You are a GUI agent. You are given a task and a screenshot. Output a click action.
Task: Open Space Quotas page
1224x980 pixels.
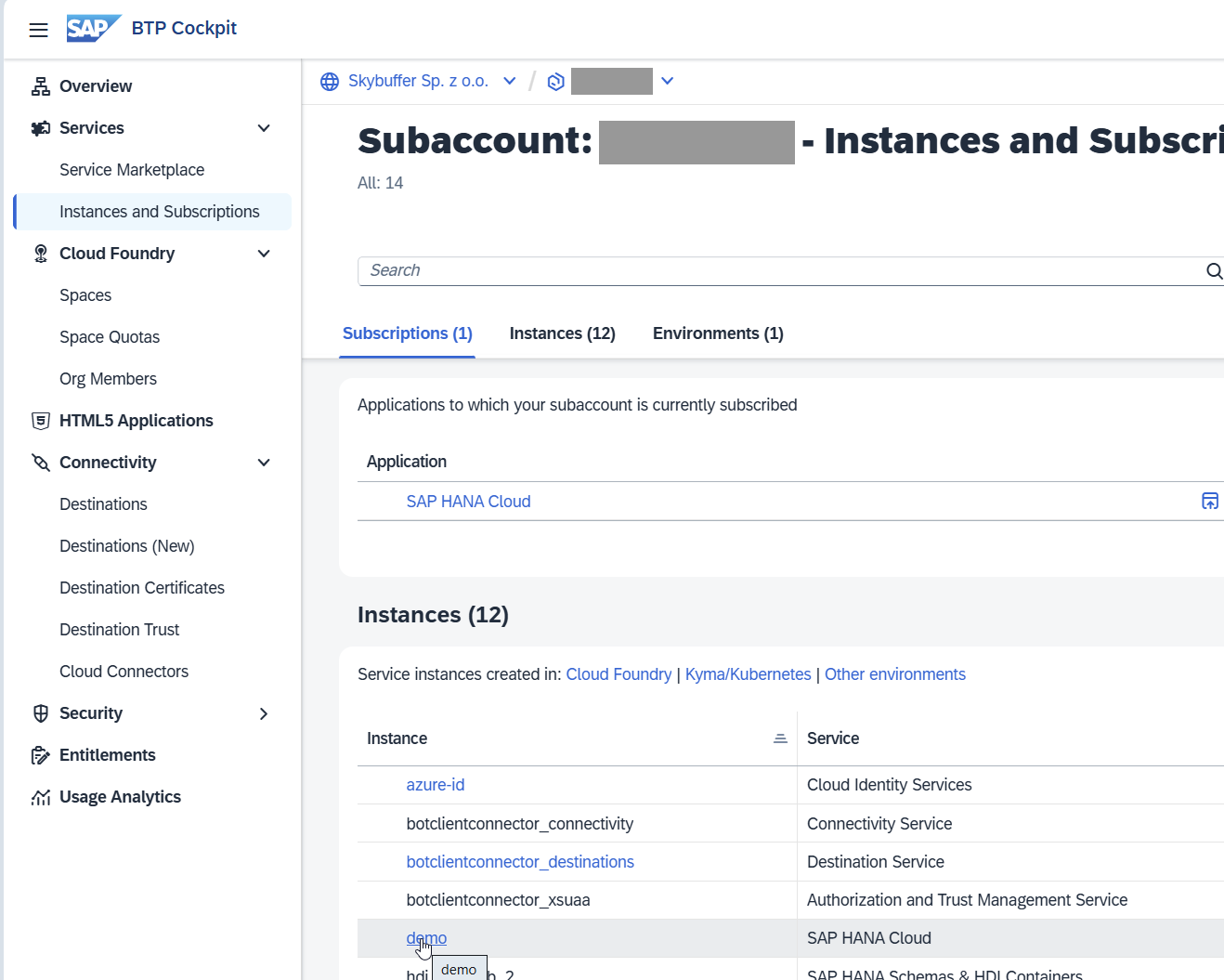point(110,337)
